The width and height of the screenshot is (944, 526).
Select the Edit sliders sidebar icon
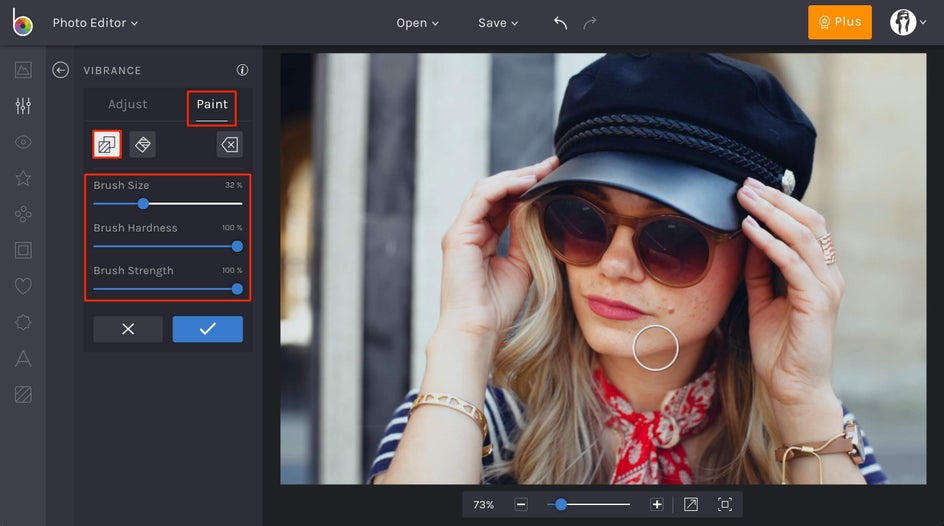click(x=23, y=106)
